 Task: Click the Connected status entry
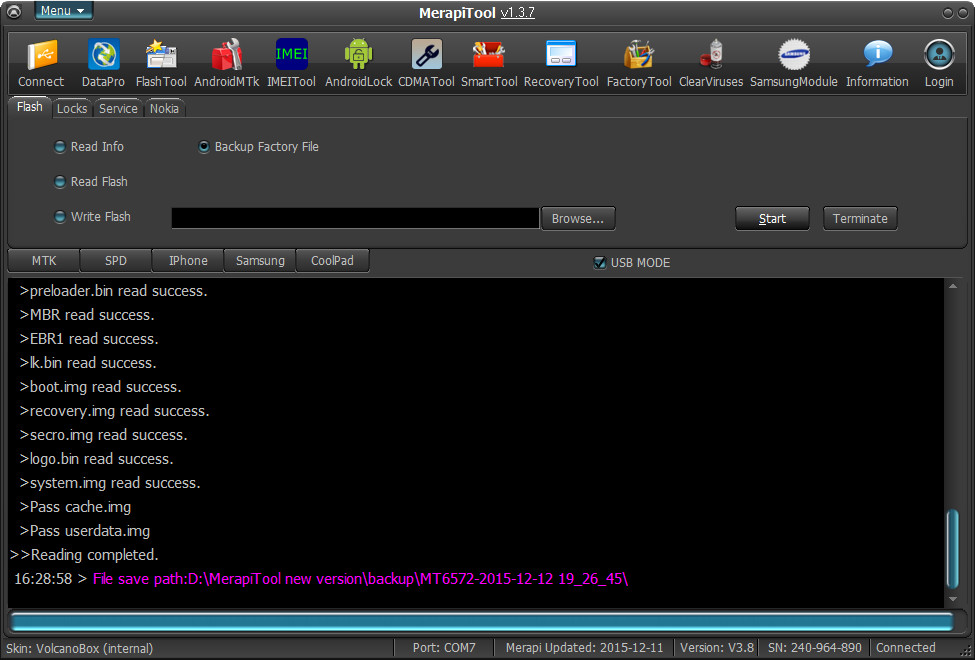tap(905, 648)
